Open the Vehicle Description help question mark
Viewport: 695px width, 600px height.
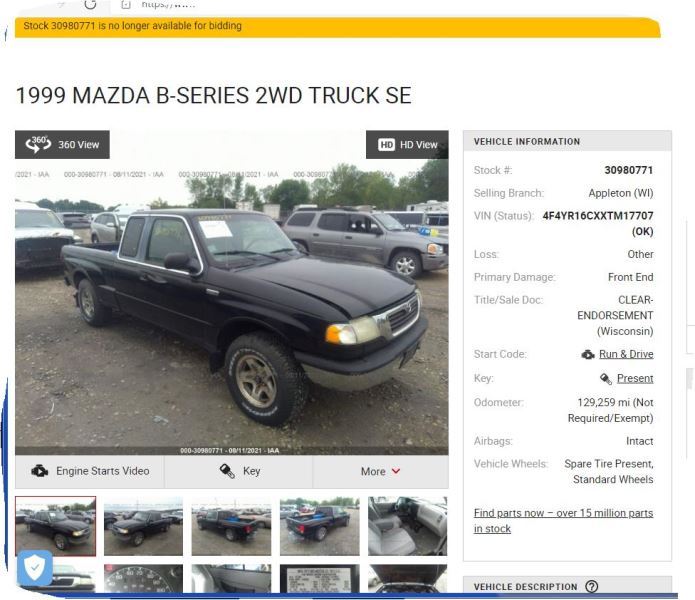pos(591,586)
